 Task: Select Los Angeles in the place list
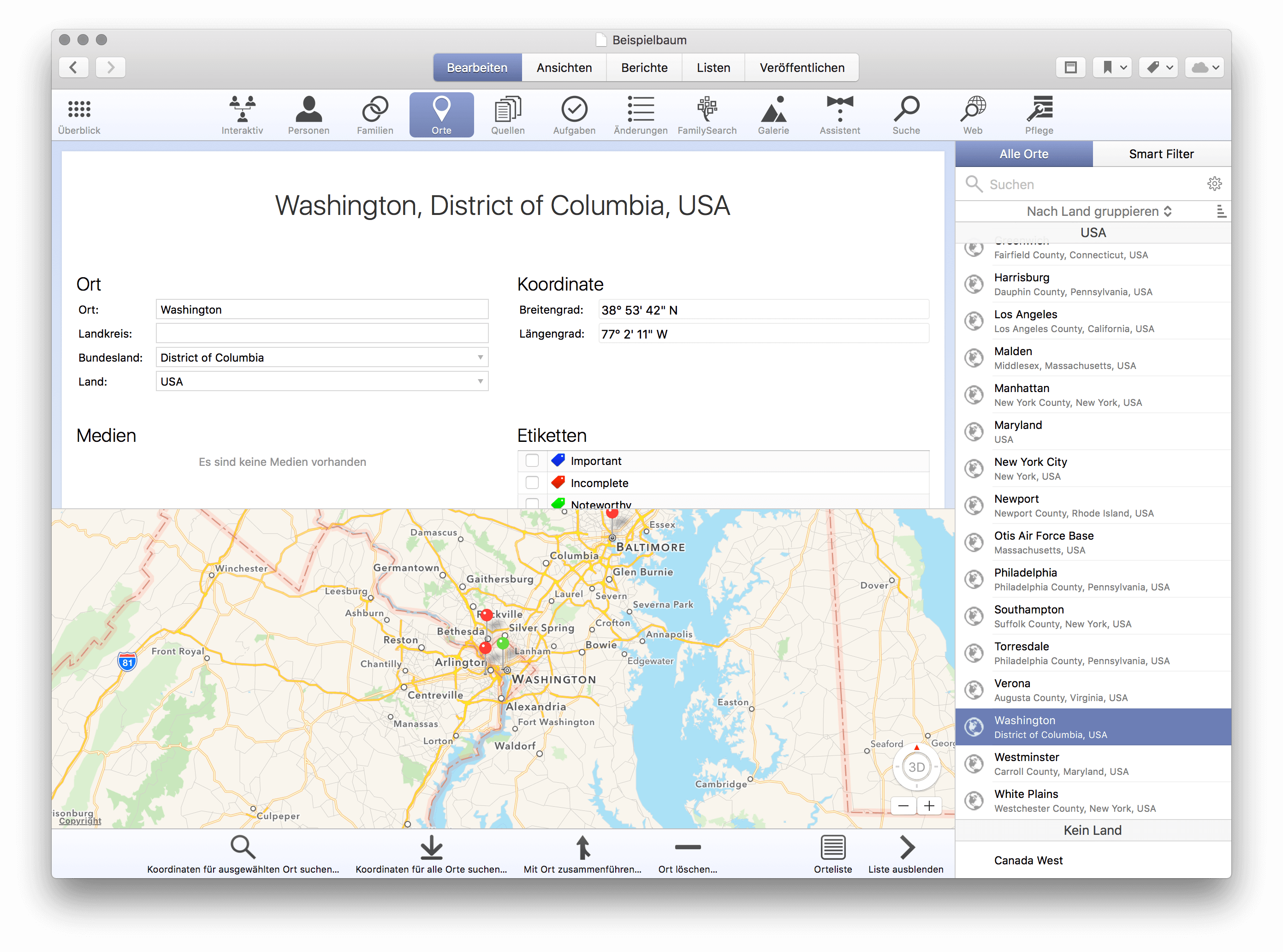pos(1093,321)
